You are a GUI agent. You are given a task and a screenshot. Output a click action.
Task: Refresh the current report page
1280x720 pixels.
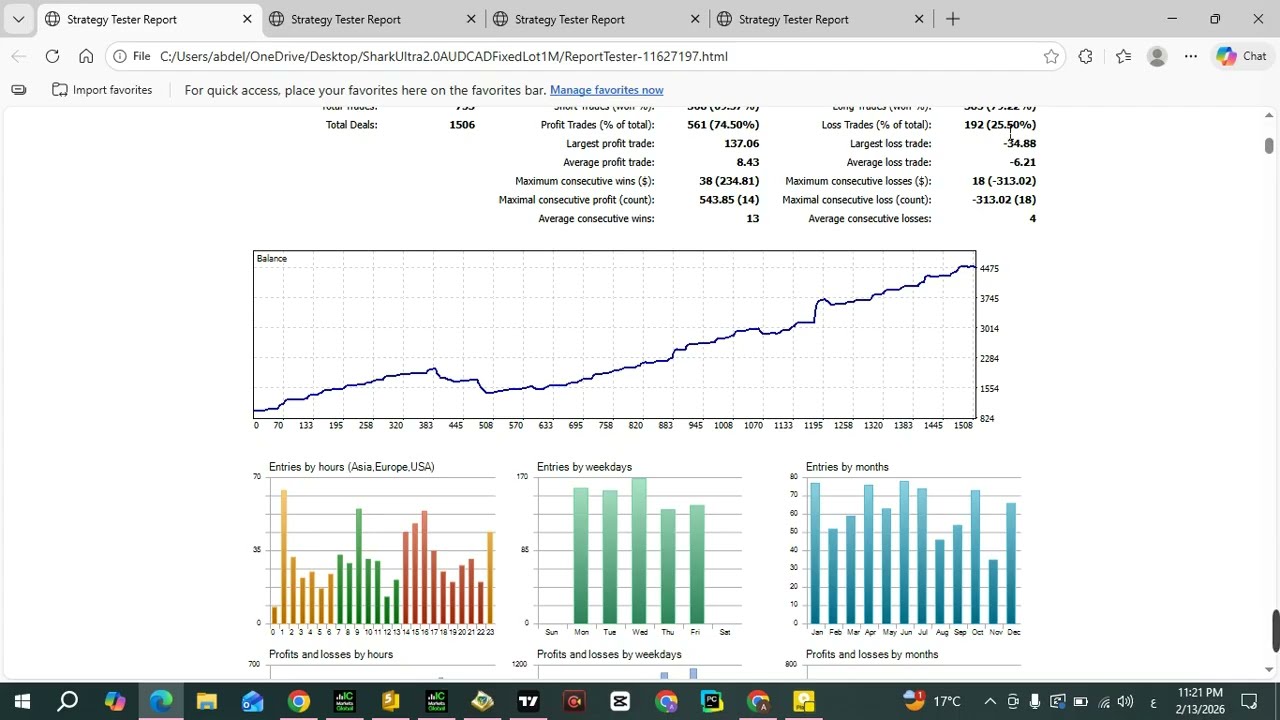52,56
